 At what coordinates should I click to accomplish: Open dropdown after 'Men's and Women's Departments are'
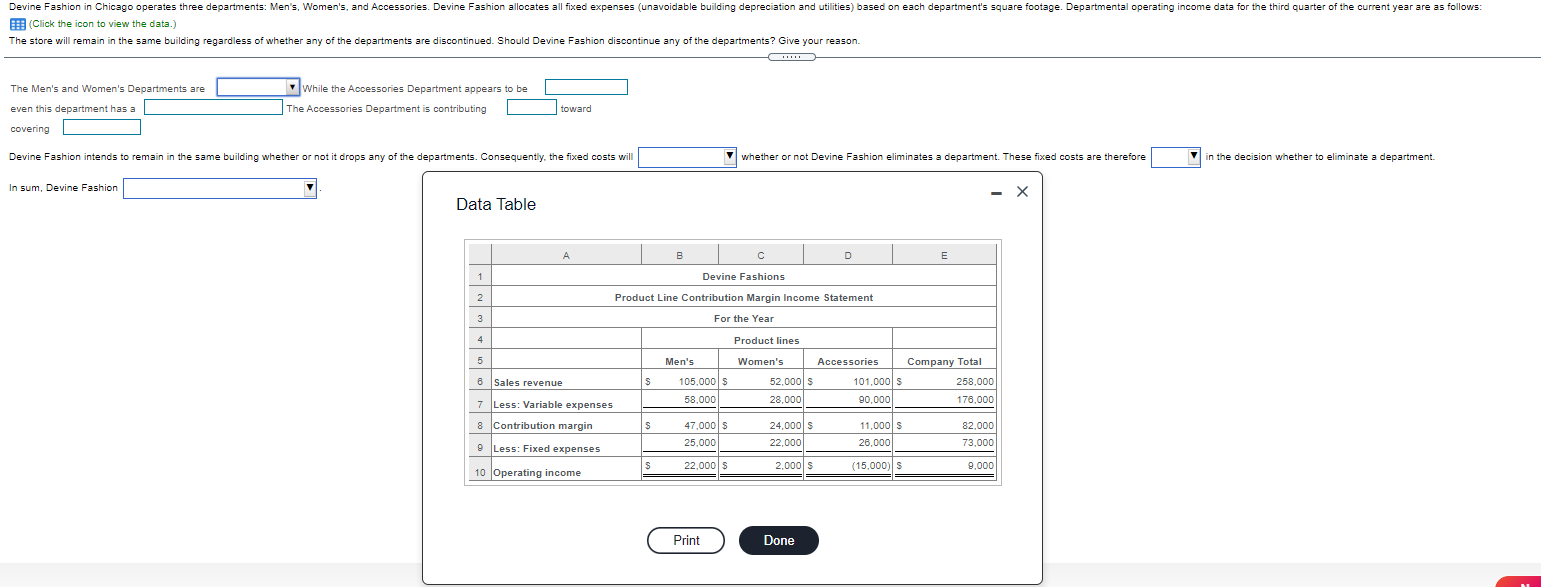coord(259,87)
